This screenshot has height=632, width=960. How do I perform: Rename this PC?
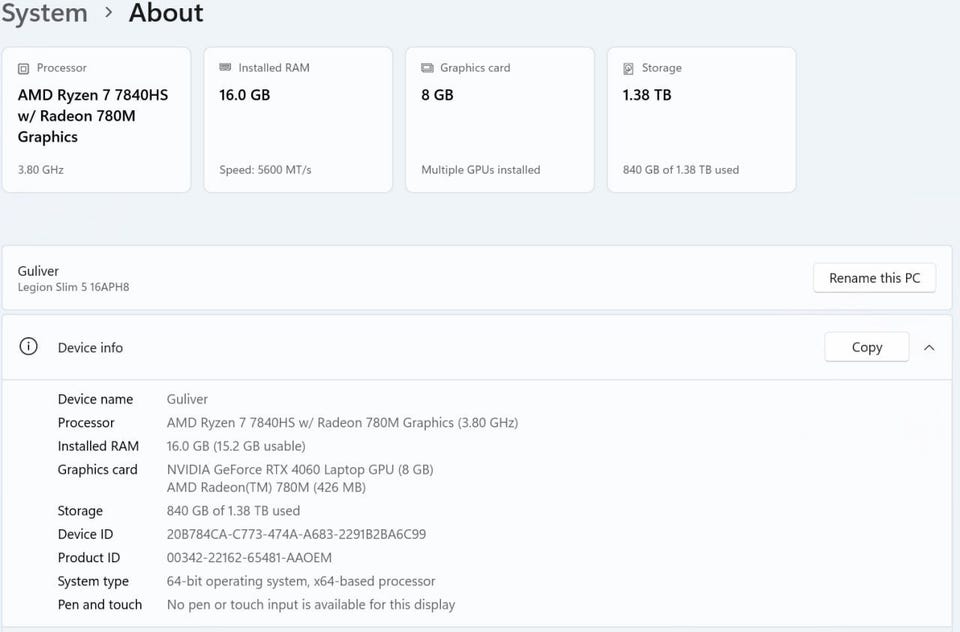pos(874,278)
